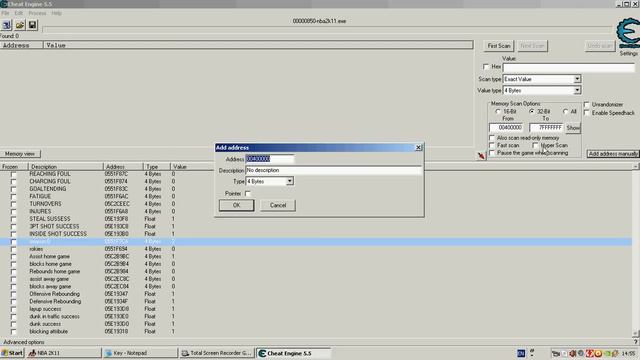The image size is (640, 360).
Task: Select the INSIDE SHOT SUCCESS row
Action: pyautogui.click(x=316, y=234)
